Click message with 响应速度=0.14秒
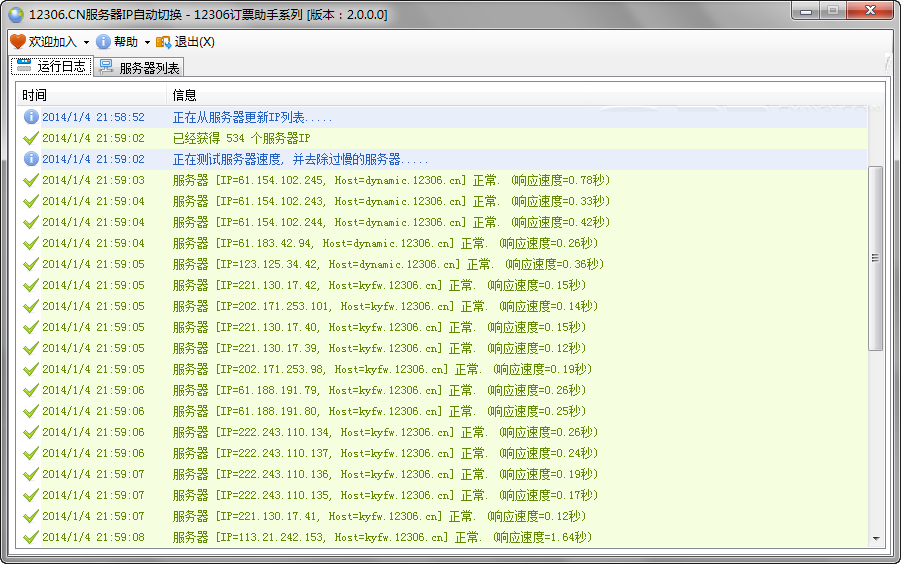Image resolution: width=901 pixels, height=564 pixels. tap(385, 306)
